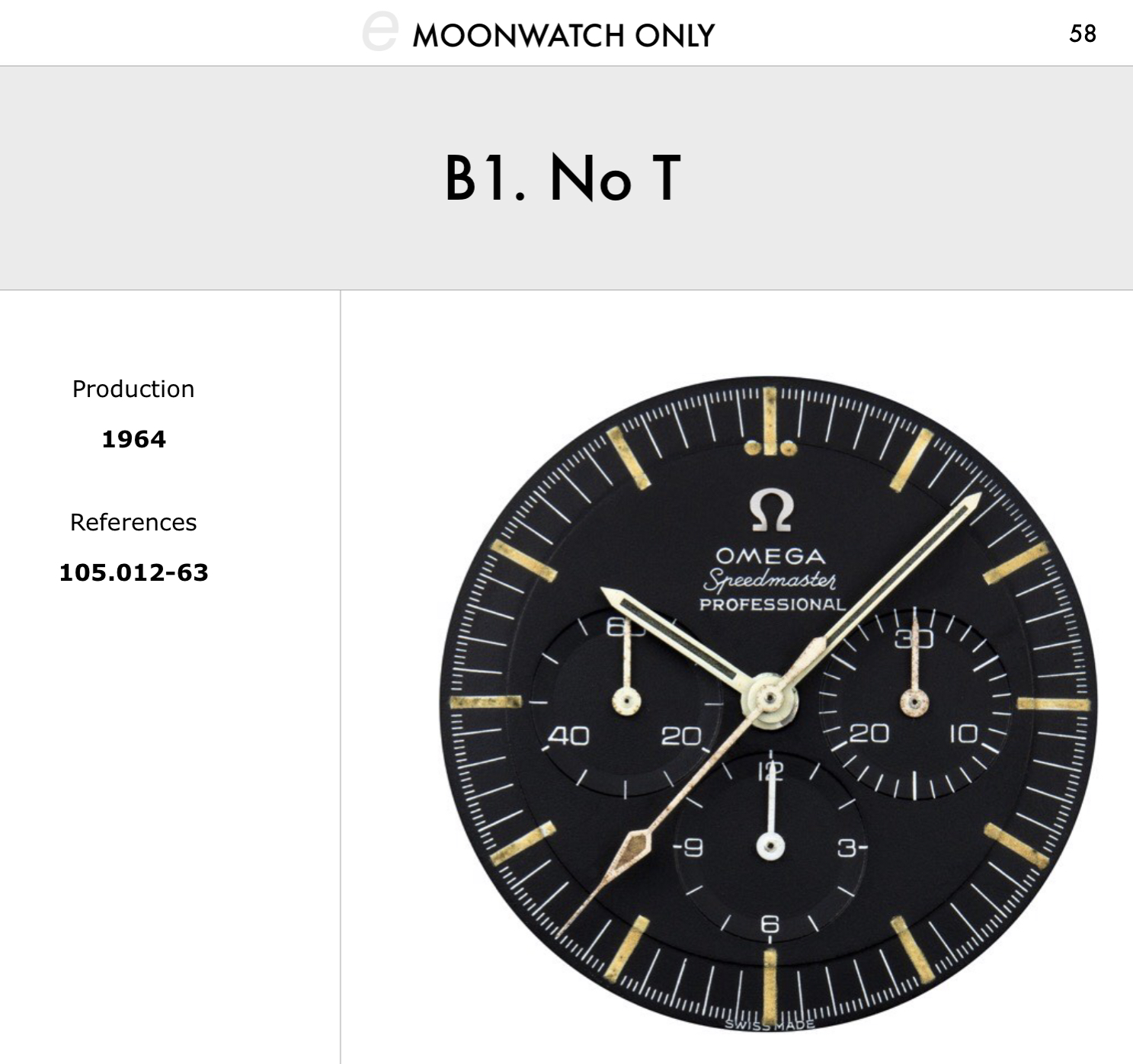Click the '40' numeral on left subdial
Screen dimensions: 1133x1064
point(569,736)
